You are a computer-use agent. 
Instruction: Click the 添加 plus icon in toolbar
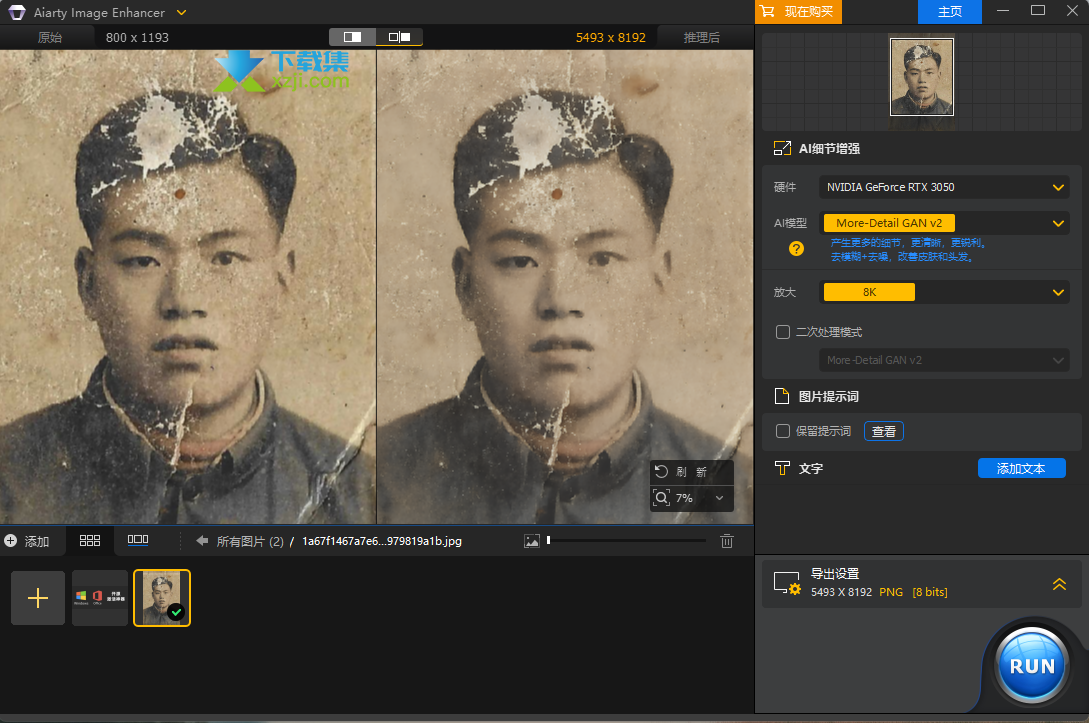pos(10,540)
